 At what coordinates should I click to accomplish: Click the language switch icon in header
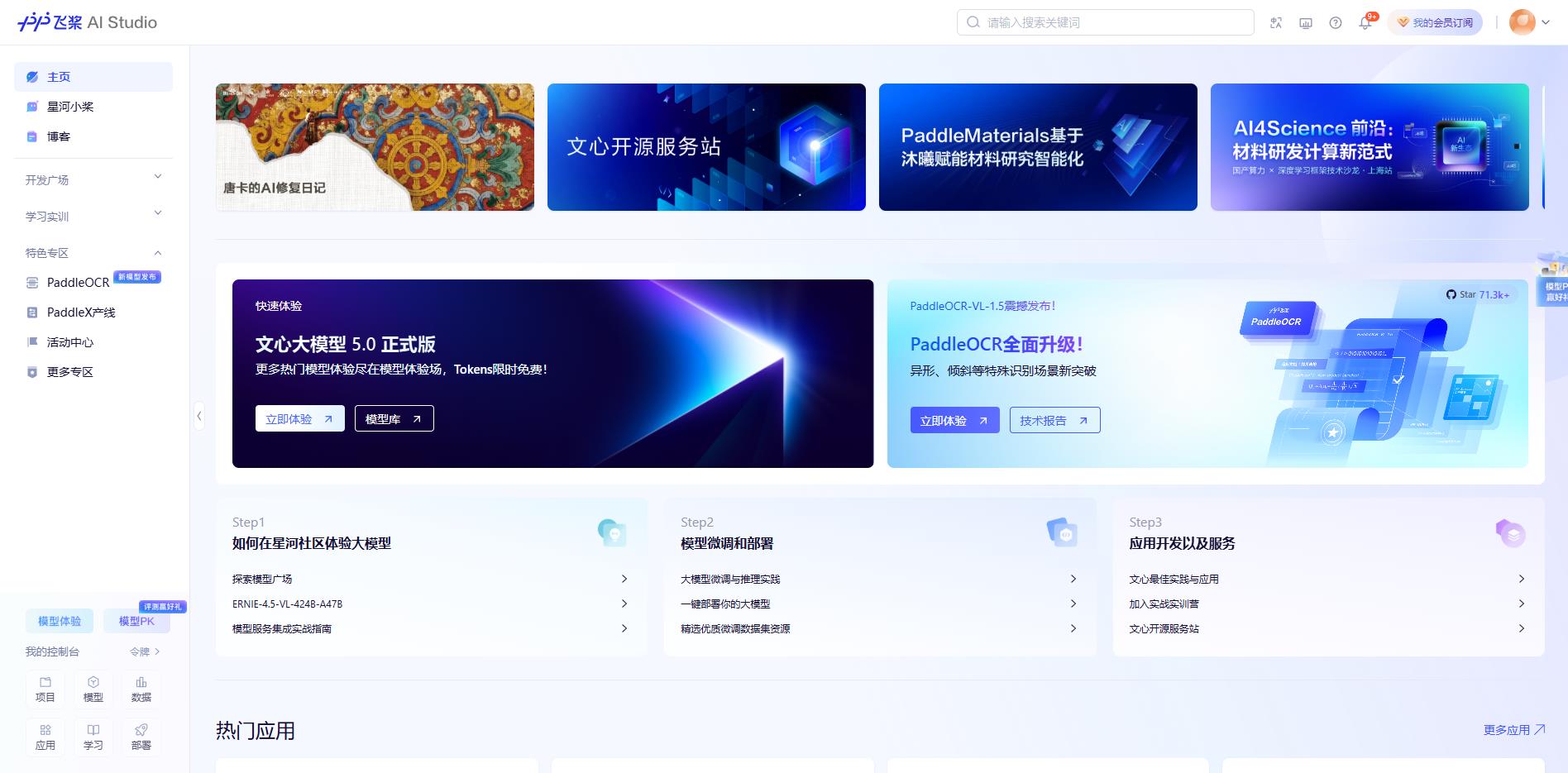(x=1276, y=22)
